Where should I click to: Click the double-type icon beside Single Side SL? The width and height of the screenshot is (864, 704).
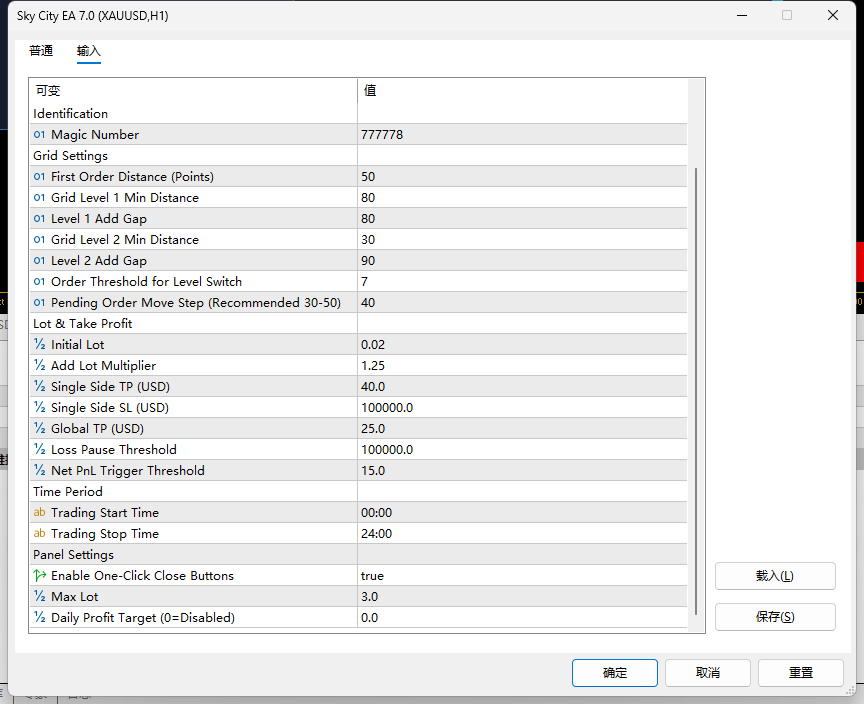[x=39, y=407]
